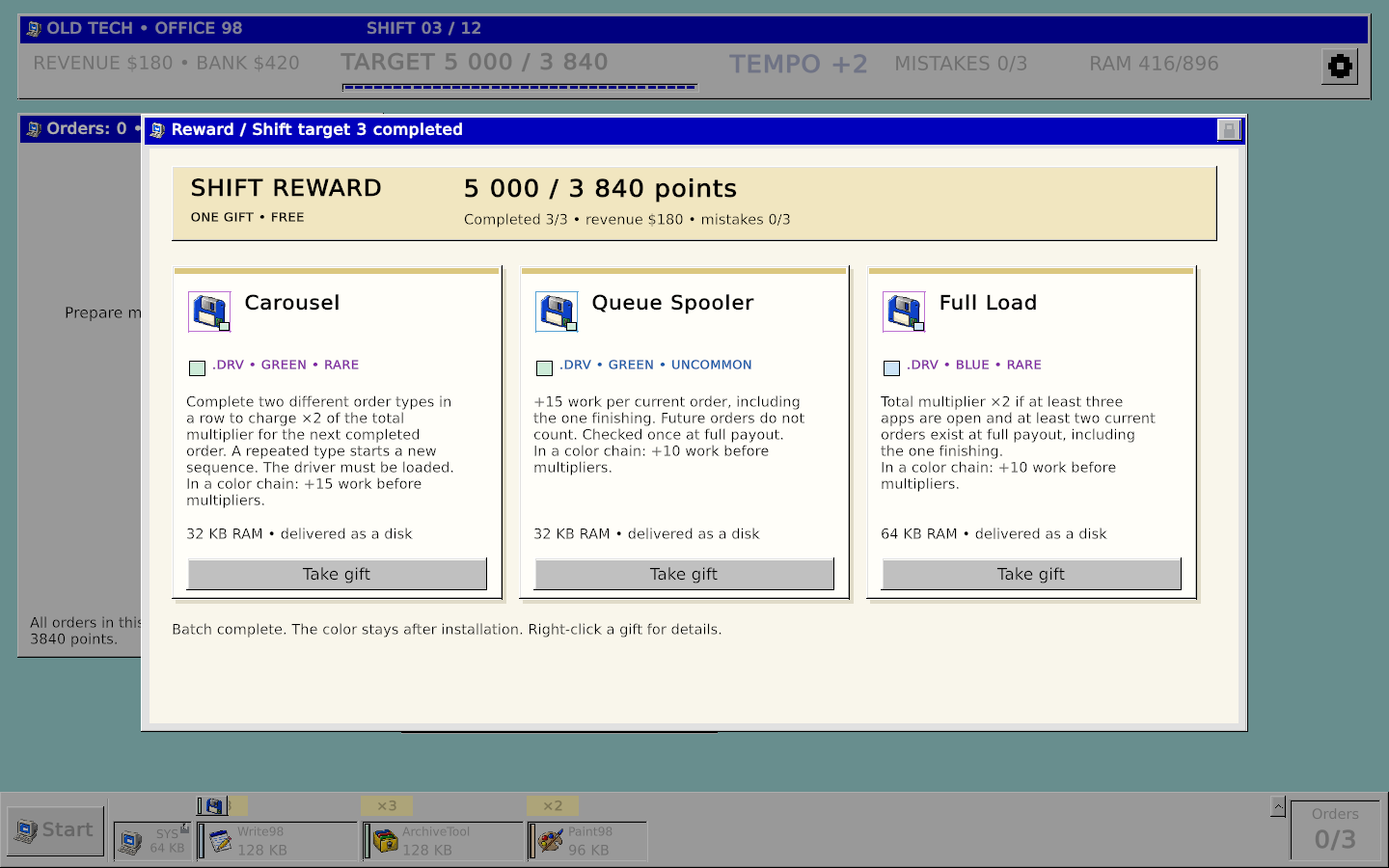1389x868 pixels.
Task: Click the Orders window title icon
Action: coord(34,129)
